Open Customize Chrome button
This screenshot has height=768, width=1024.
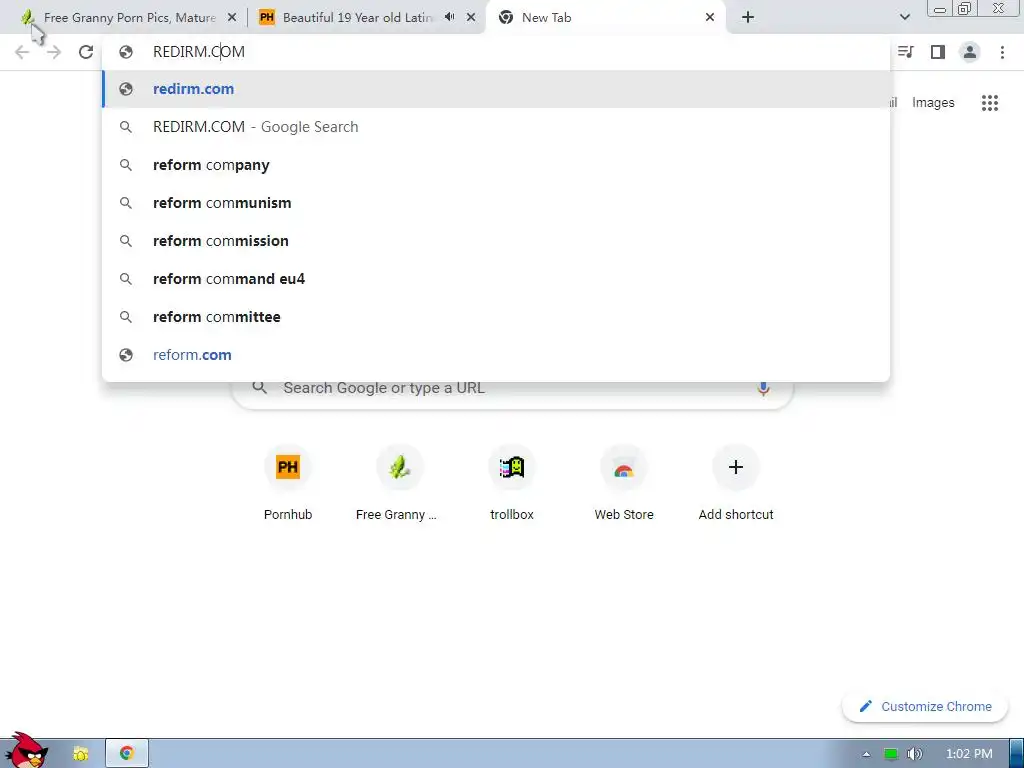925,707
